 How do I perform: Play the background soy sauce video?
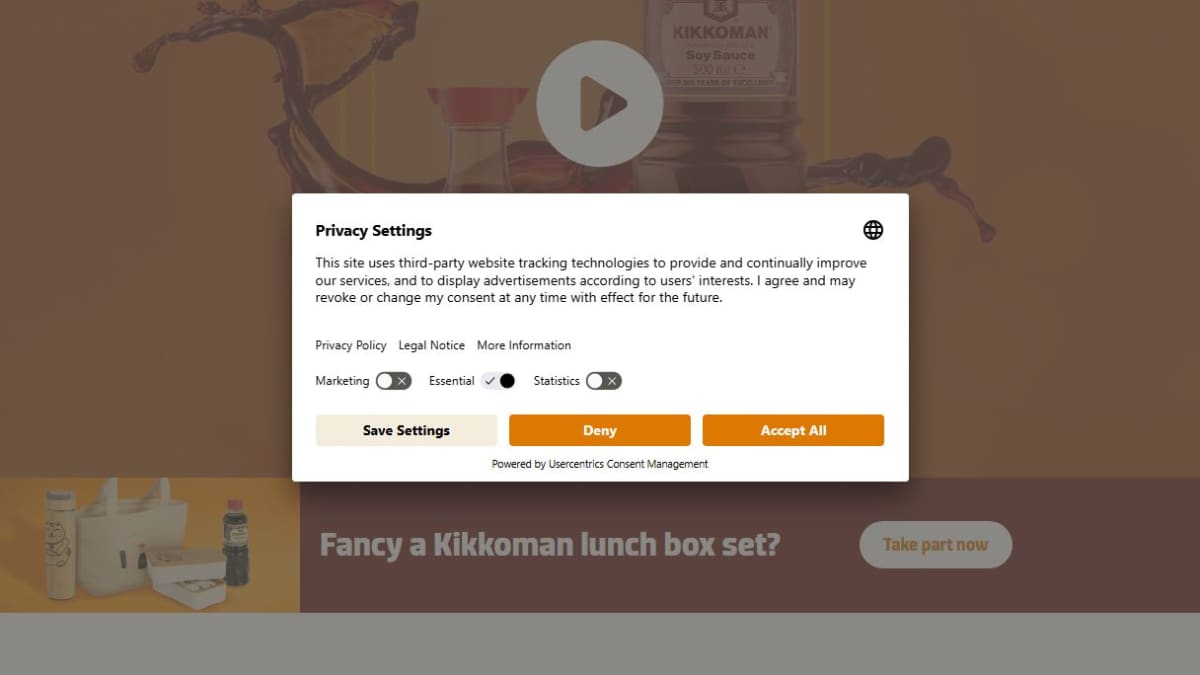pos(600,103)
